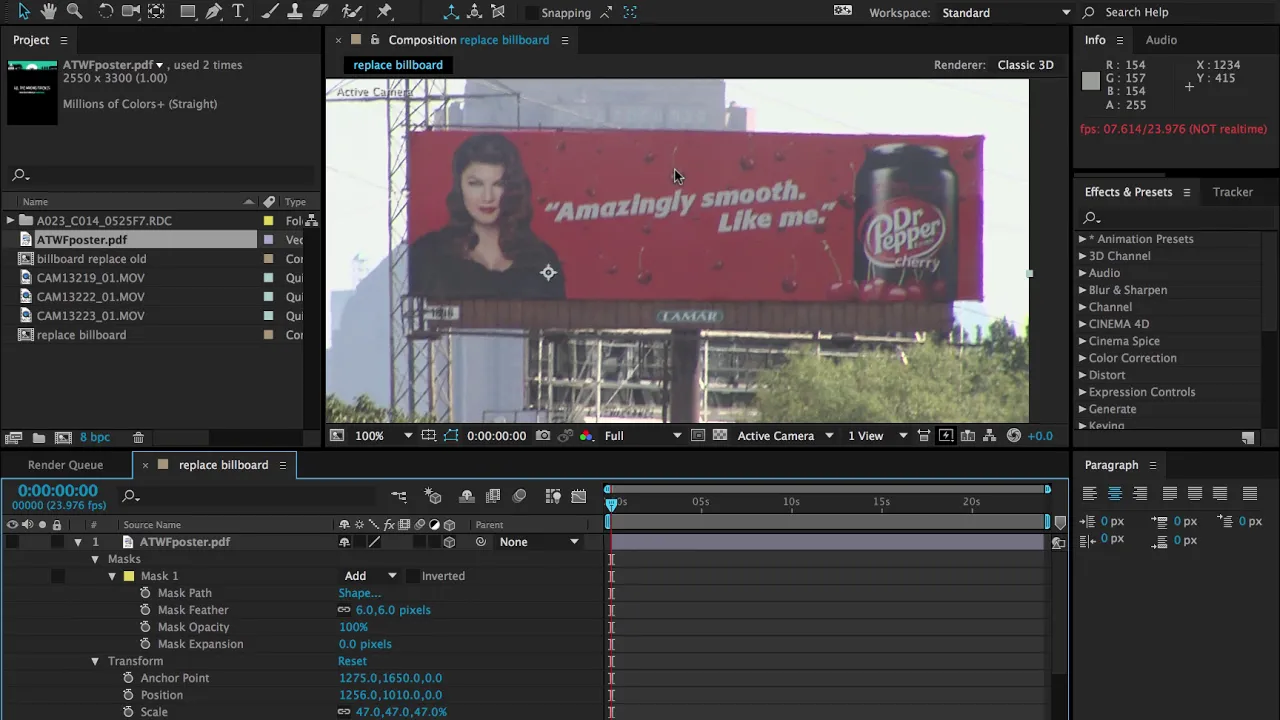The height and width of the screenshot is (720, 1280).
Task: Select the Puppet Pin tool
Action: point(384,12)
